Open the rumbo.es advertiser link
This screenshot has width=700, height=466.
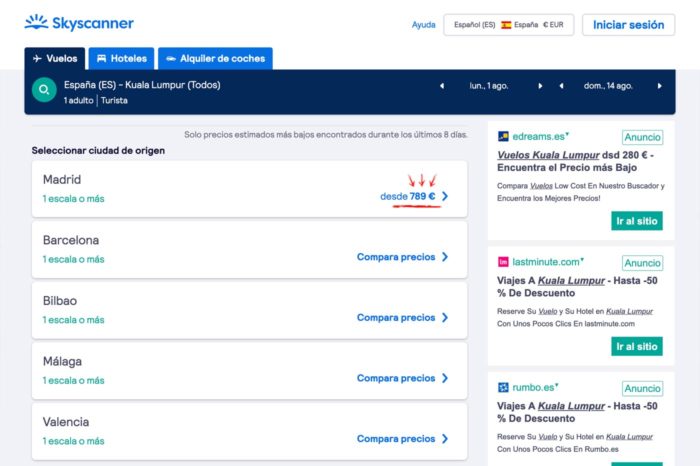(535, 387)
